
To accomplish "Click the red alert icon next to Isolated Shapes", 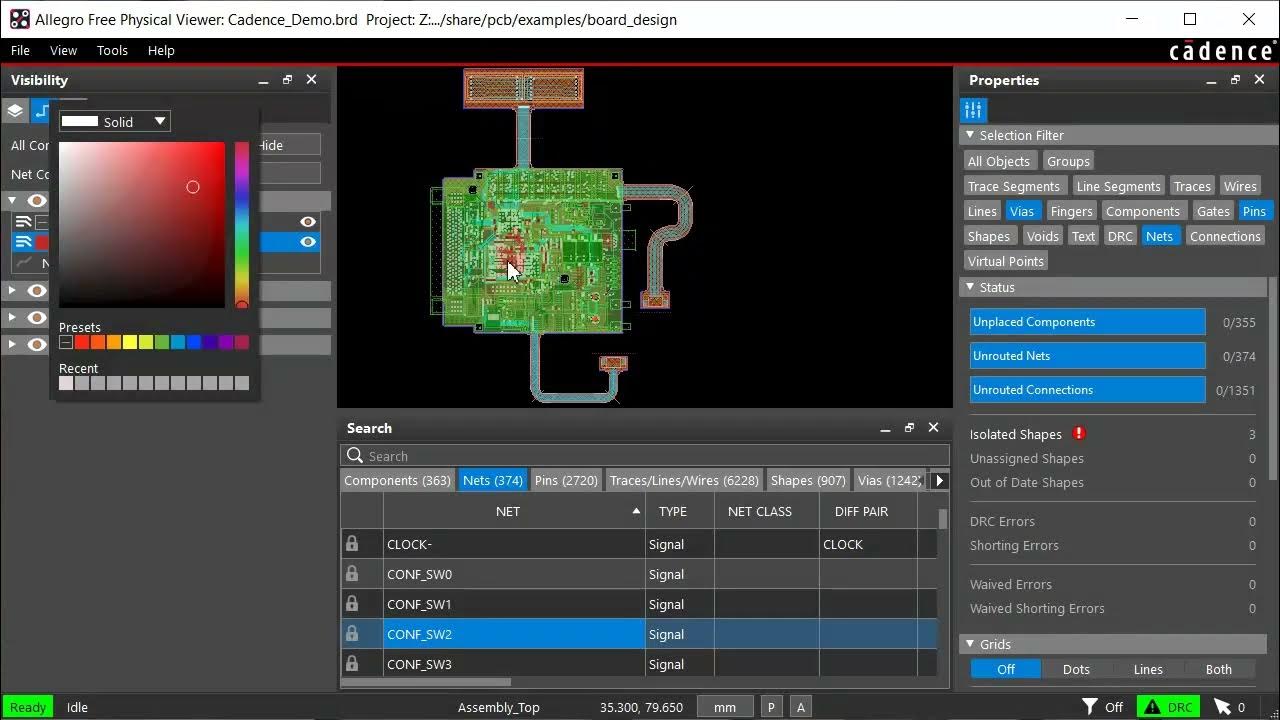I will (x=1079, y=434).
